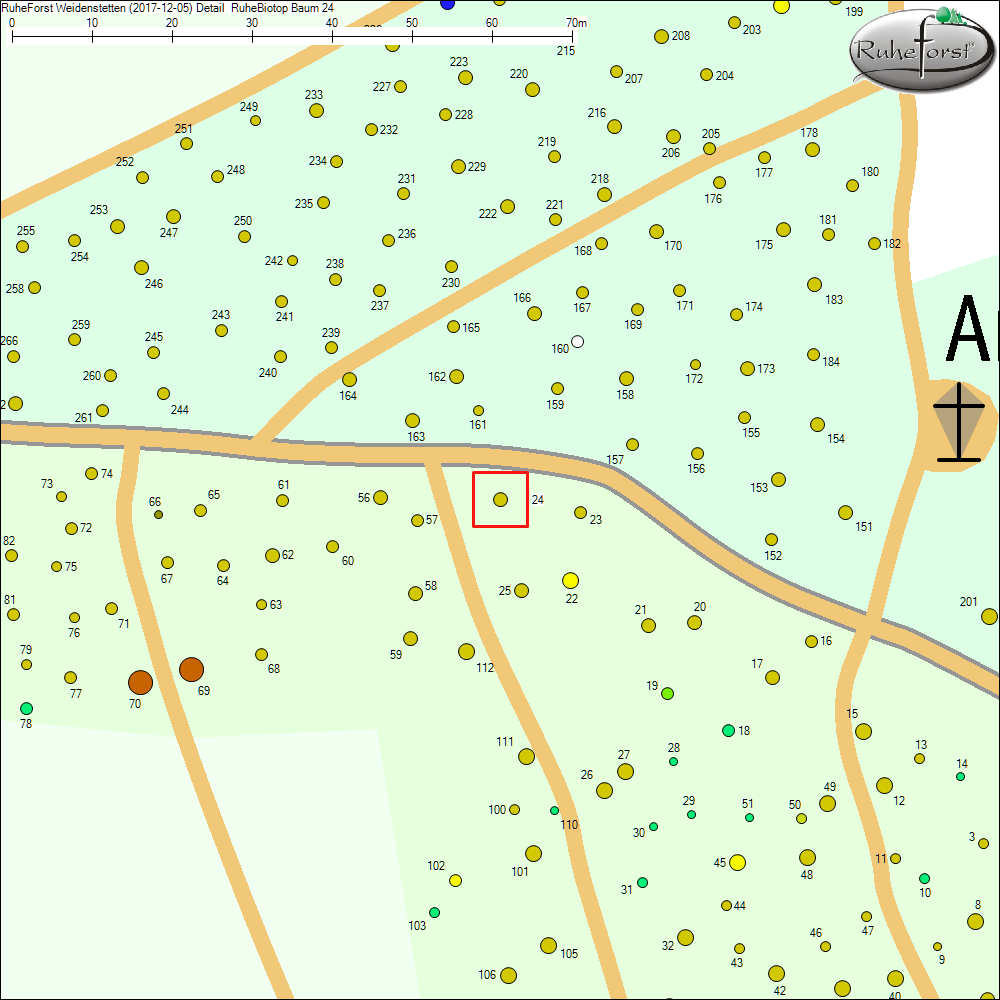This screenshot has width=1000, height=1000.
Task: Click the white tree marker 160
Action: coord(577,342)
